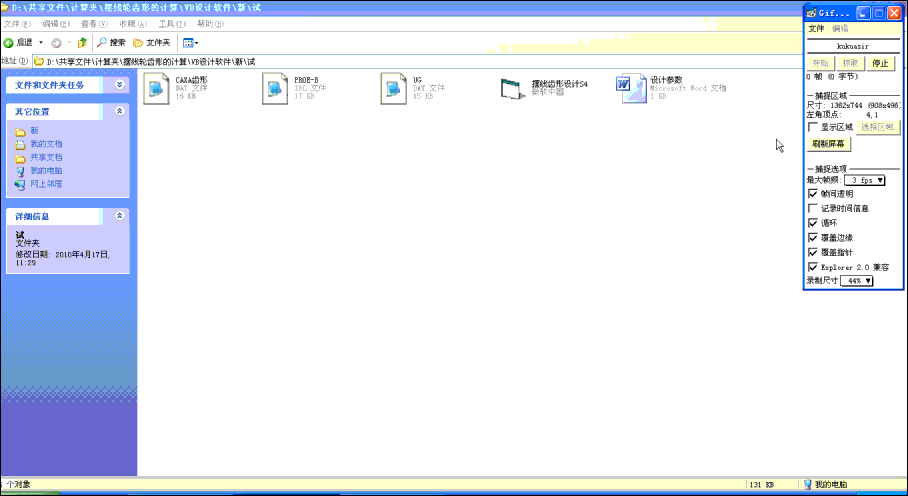Click the 刷新屏幕 button
The width and height of the screenshot is (908, 496).
(829, 144)
